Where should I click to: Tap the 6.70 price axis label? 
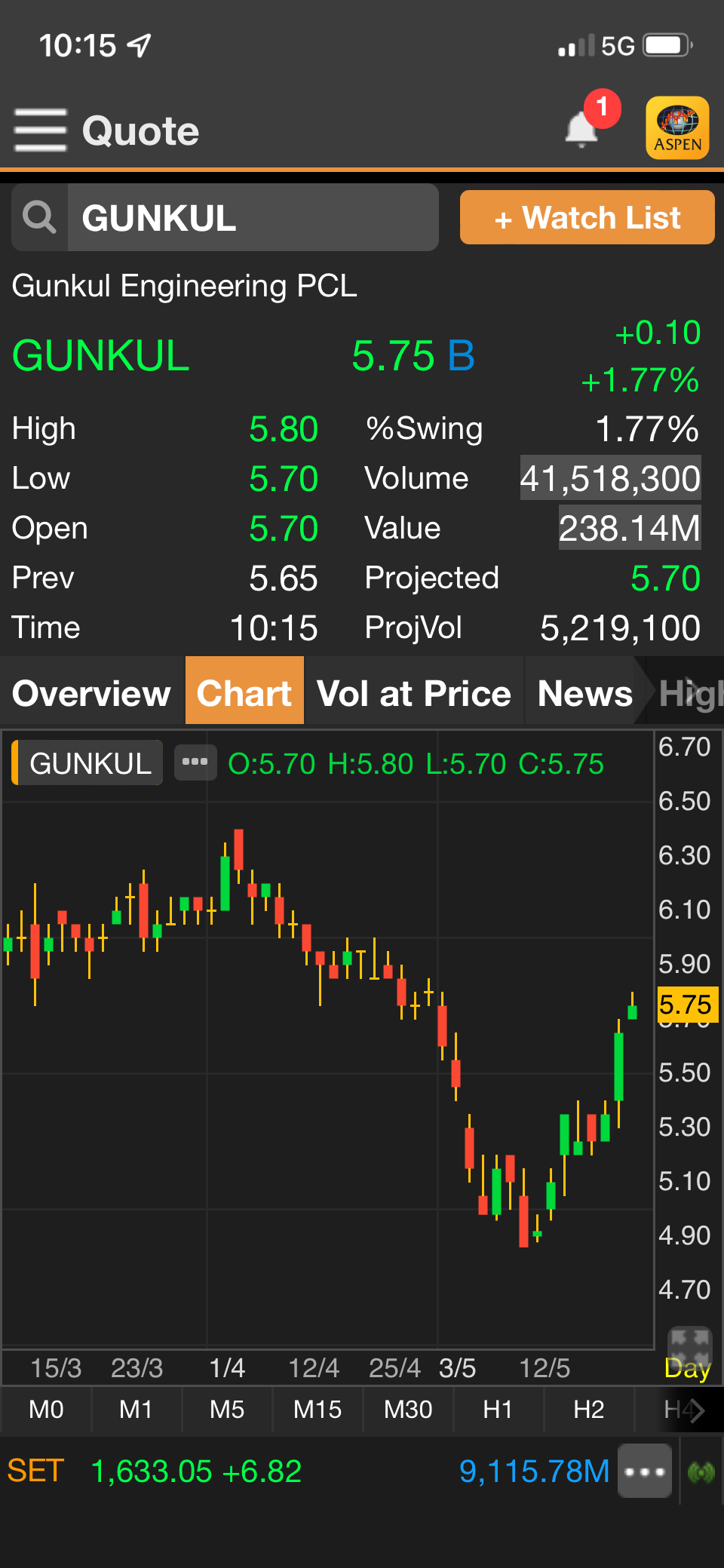[684, 747]
